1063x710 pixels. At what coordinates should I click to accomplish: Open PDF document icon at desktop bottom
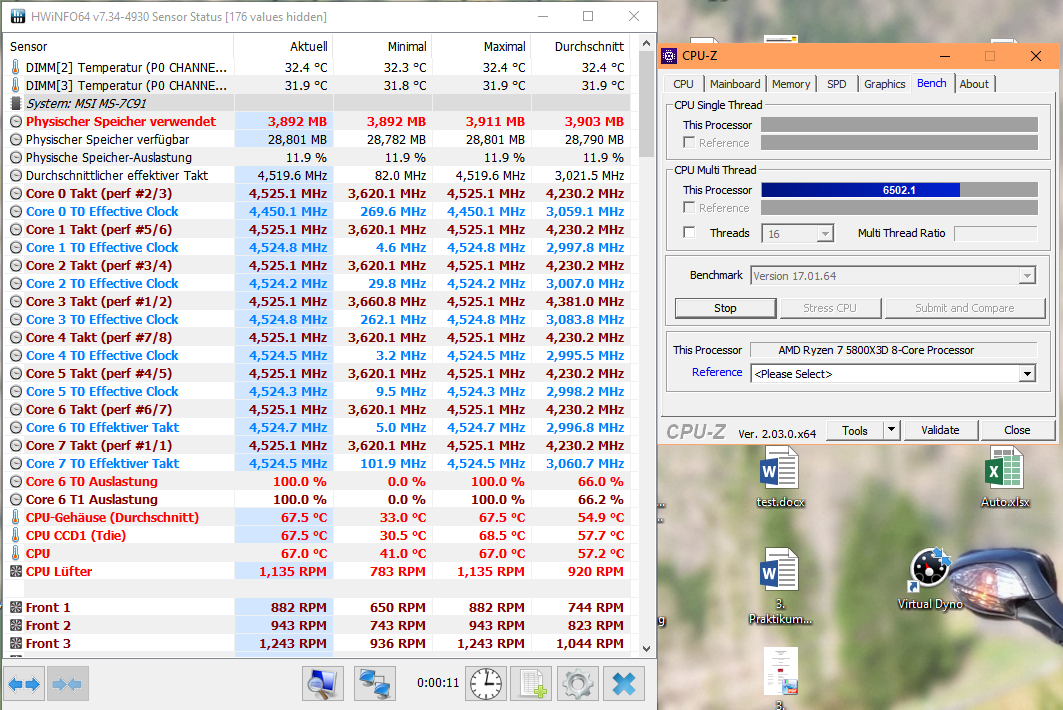pyautogui.click(x=780, y=671)
